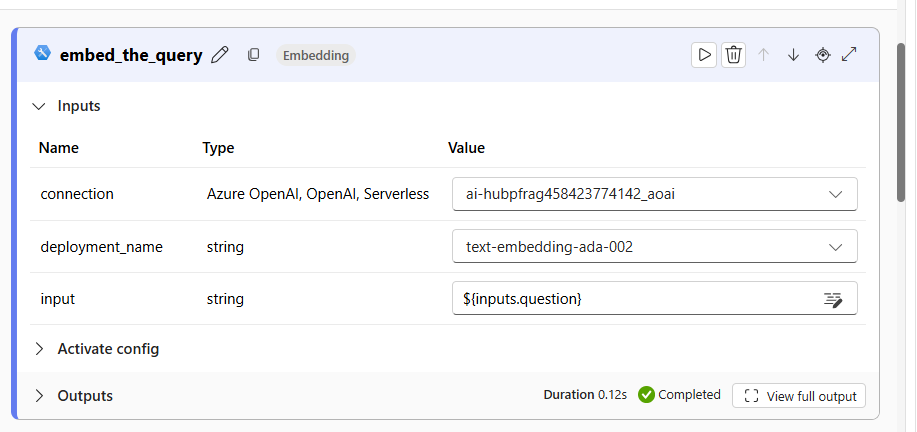Move node up with the up arrow
The width and height of the screenshot is (917, 432).
click(763, 55)
